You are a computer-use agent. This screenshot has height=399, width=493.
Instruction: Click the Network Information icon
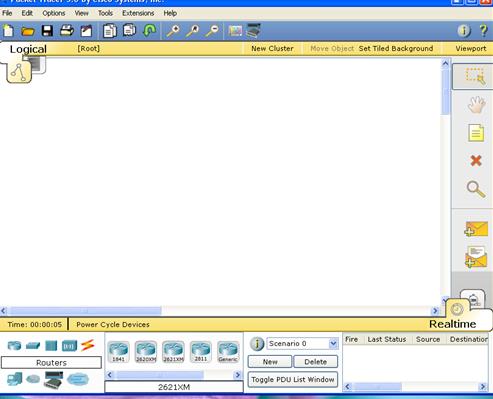pos(464,31)
